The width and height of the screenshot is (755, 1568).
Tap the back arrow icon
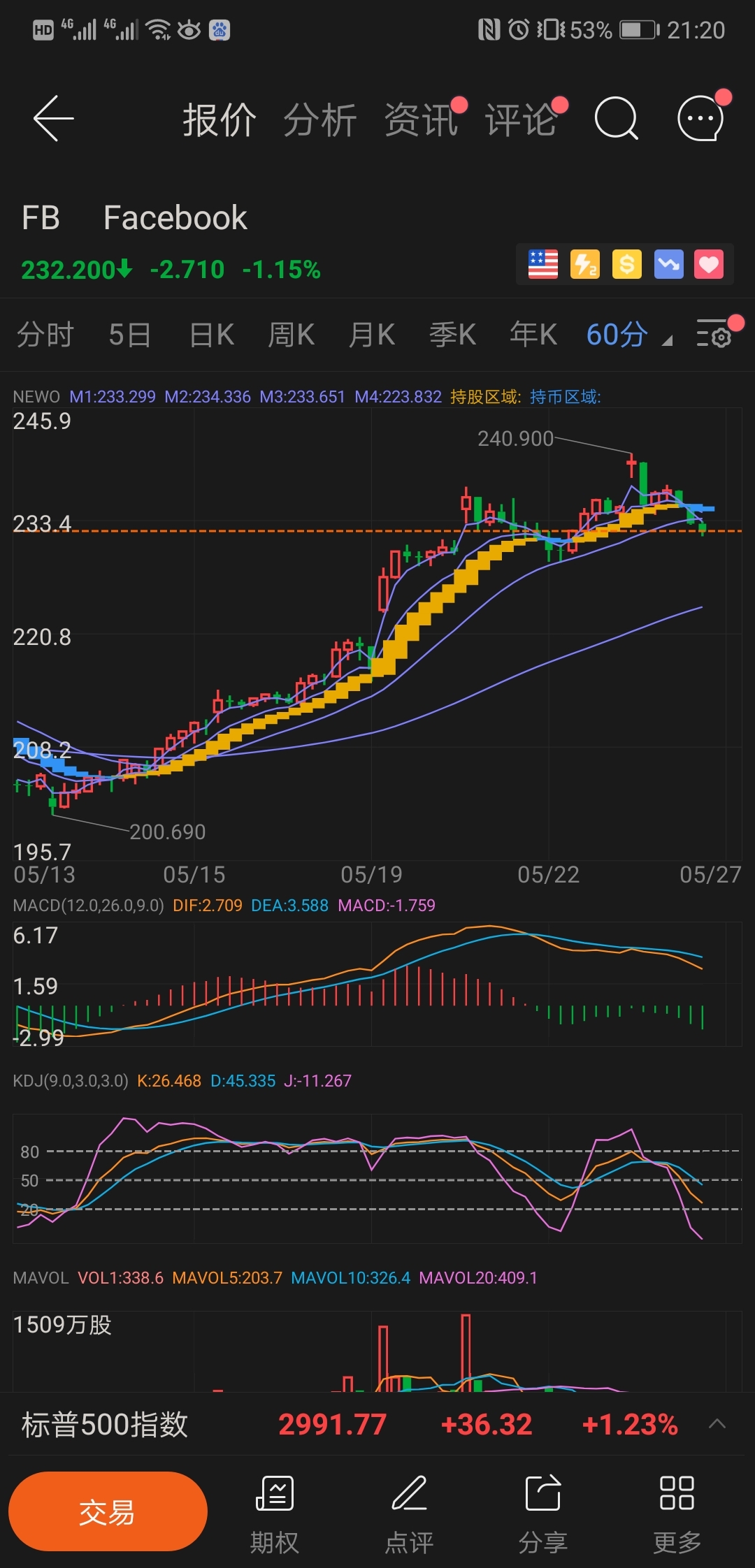(54, 119)
